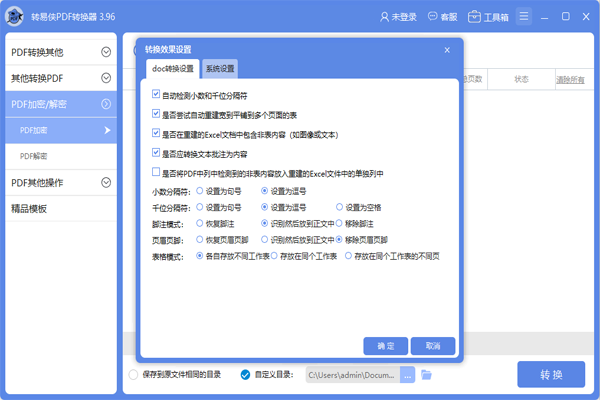
Task: Click the output directory path field
Action: 350,375
